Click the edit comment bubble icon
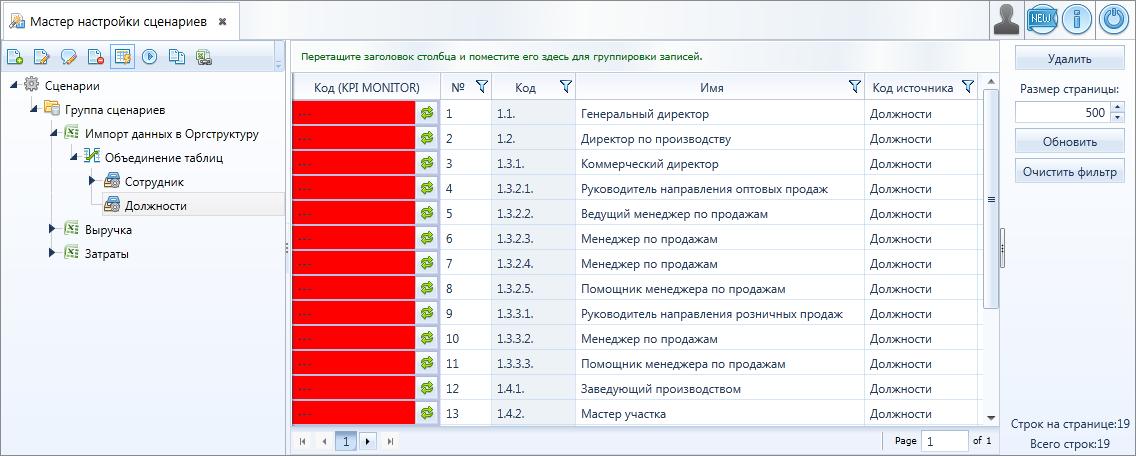This screenshot has width=1136, height=456. (x=69, y=56)
